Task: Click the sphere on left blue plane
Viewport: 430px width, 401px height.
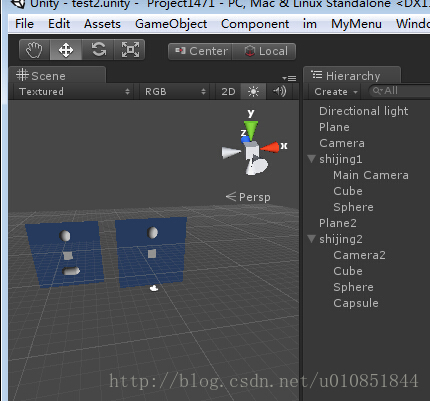Action: tap(65, 236)
